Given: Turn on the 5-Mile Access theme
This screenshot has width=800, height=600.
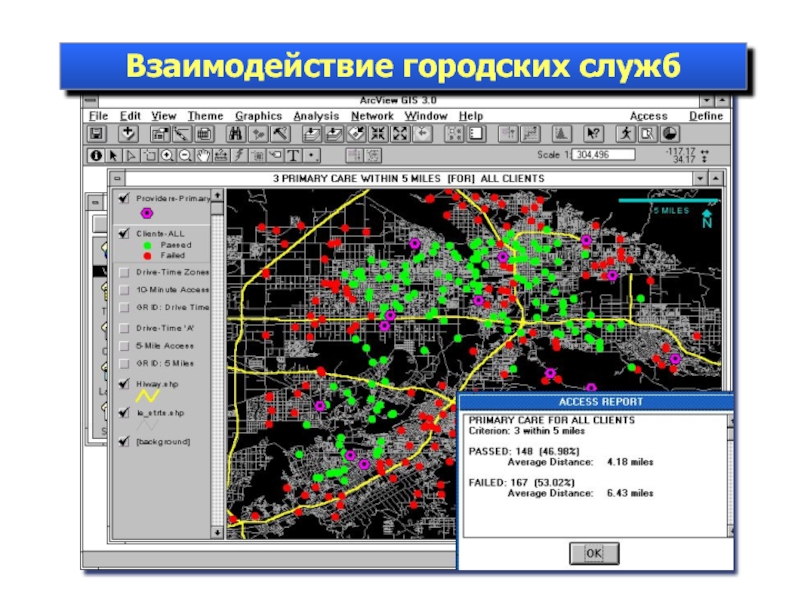Looking at the screenshot, I should click(x=123, y=346).
